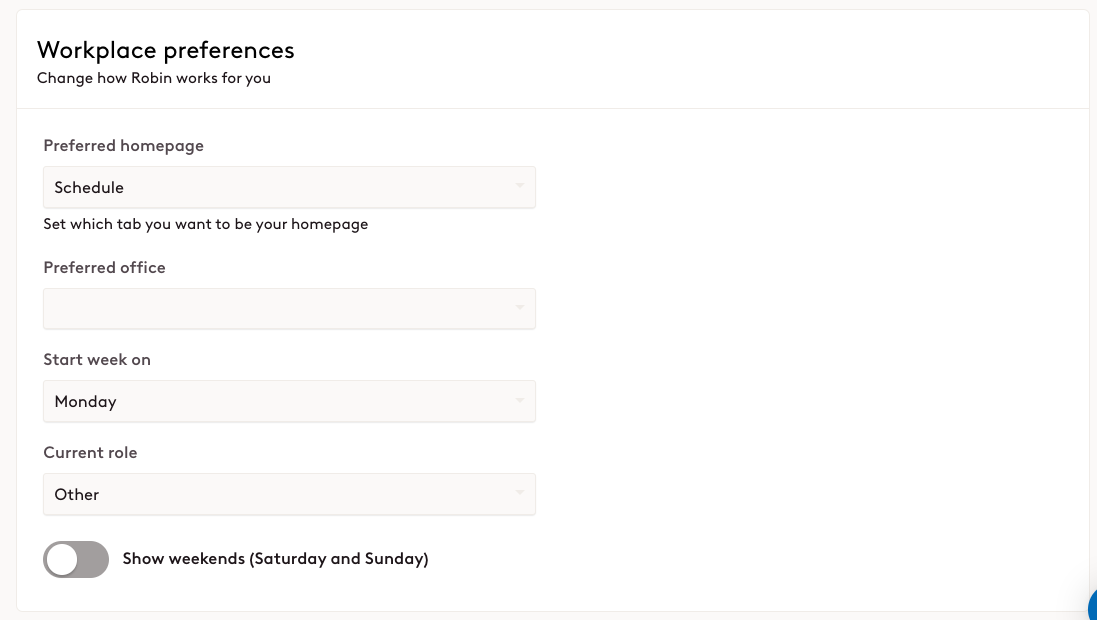Select the Schedule value text in homepage field
The width and height of the screenshot is (1097, 620).
coord(89,188)
